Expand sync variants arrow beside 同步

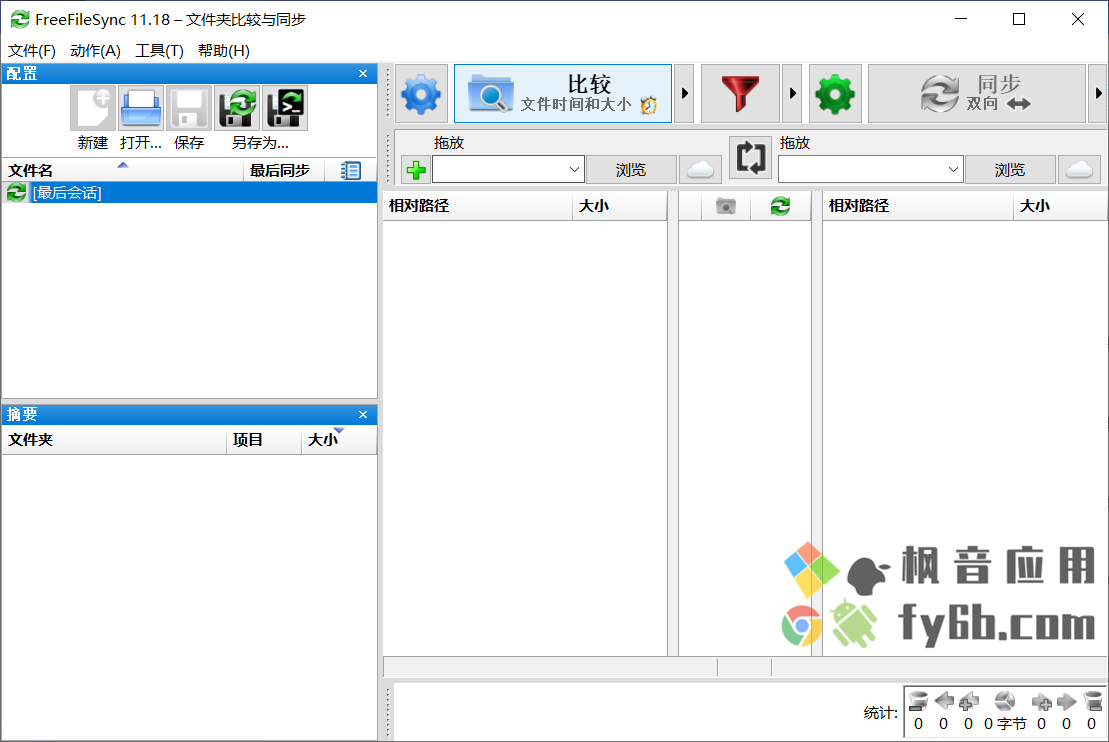[1098, 93]
